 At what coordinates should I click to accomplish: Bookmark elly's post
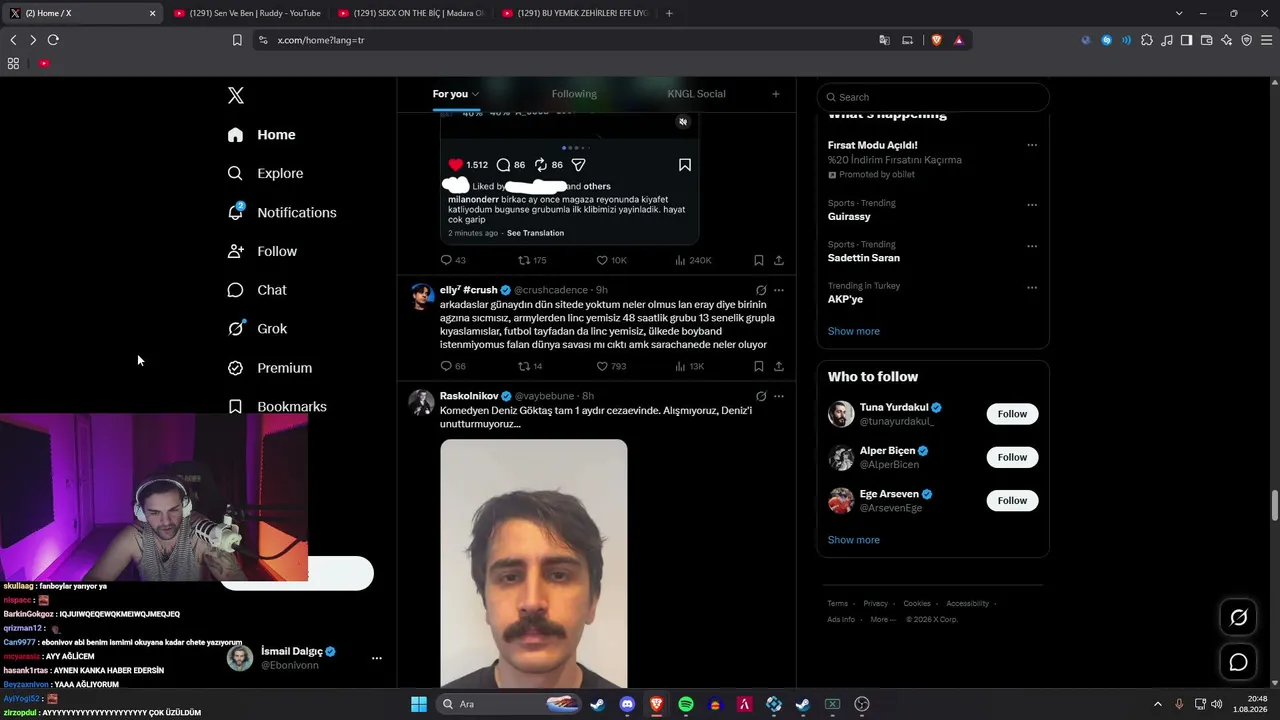point(759,366)
